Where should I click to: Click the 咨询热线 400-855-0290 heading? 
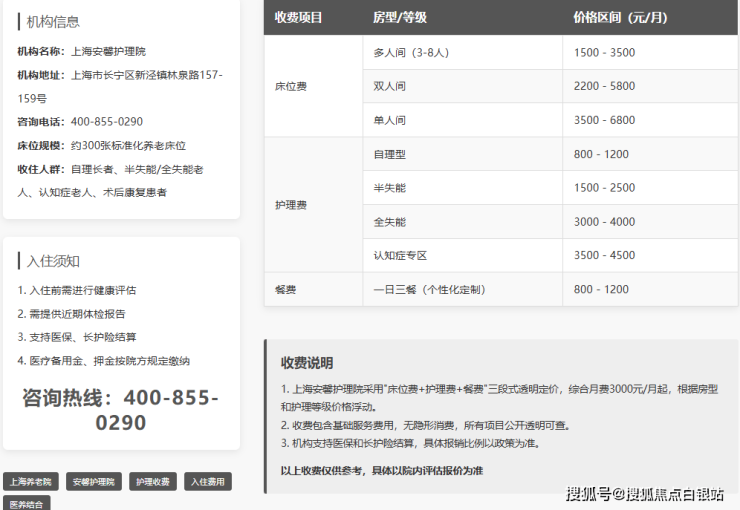(121, 410)
